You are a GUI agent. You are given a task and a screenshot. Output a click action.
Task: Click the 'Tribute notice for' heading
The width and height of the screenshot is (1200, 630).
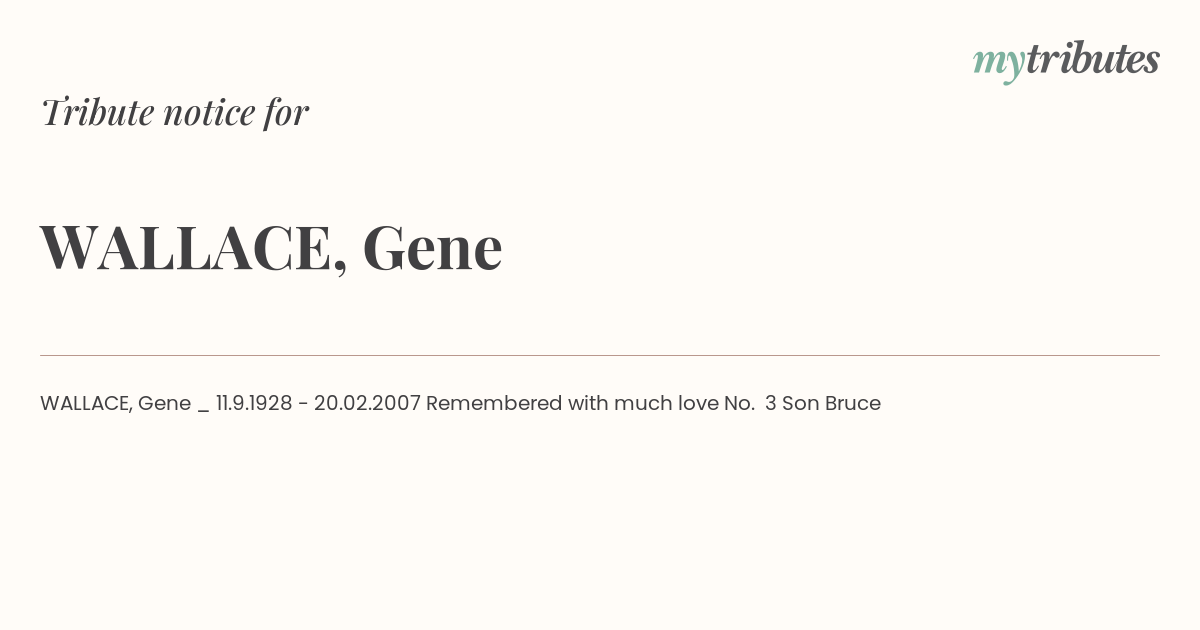point(175,113)
